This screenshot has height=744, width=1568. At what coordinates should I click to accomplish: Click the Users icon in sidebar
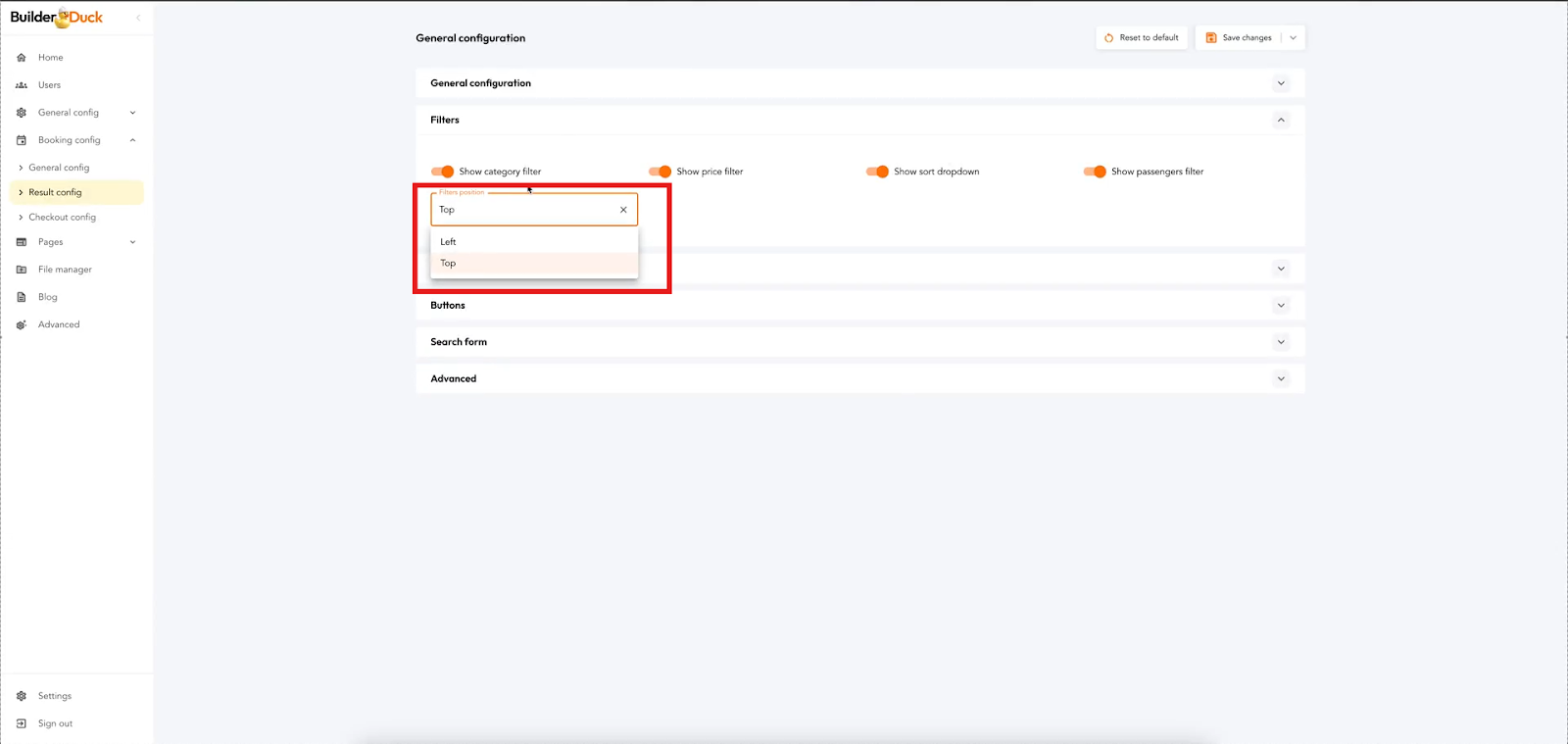point(22,85)
